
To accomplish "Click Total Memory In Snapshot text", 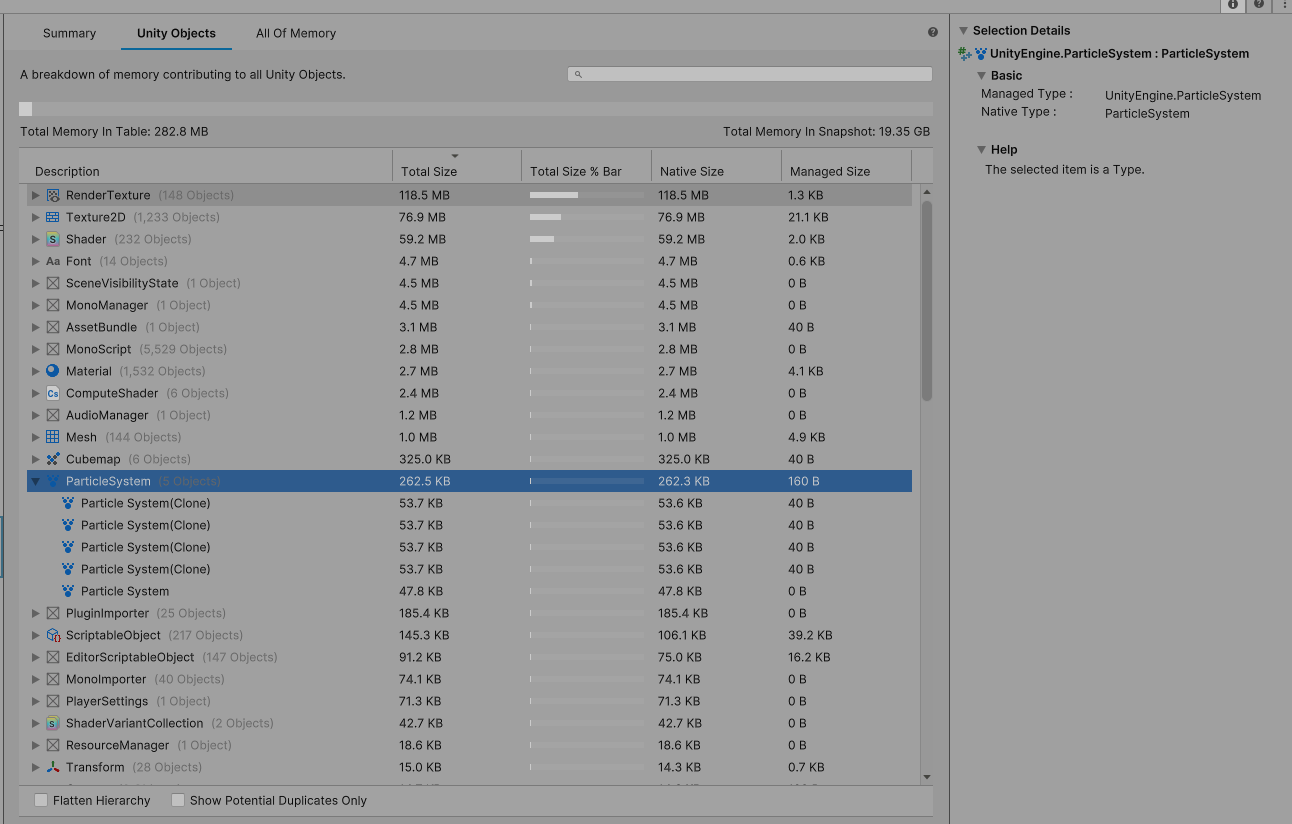I will pyautogui.click(x=826, y=131).
